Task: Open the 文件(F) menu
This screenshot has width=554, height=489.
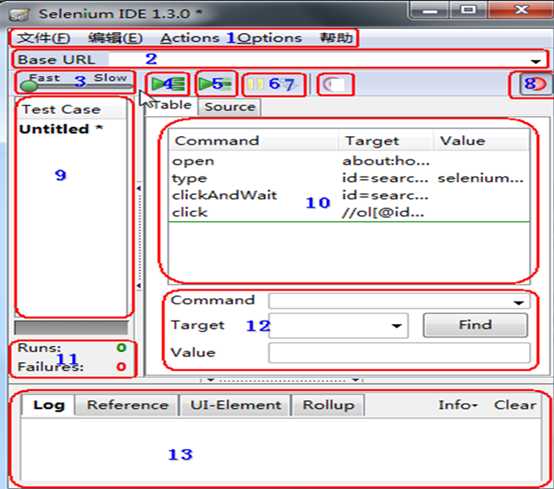Action: [43, 38]
